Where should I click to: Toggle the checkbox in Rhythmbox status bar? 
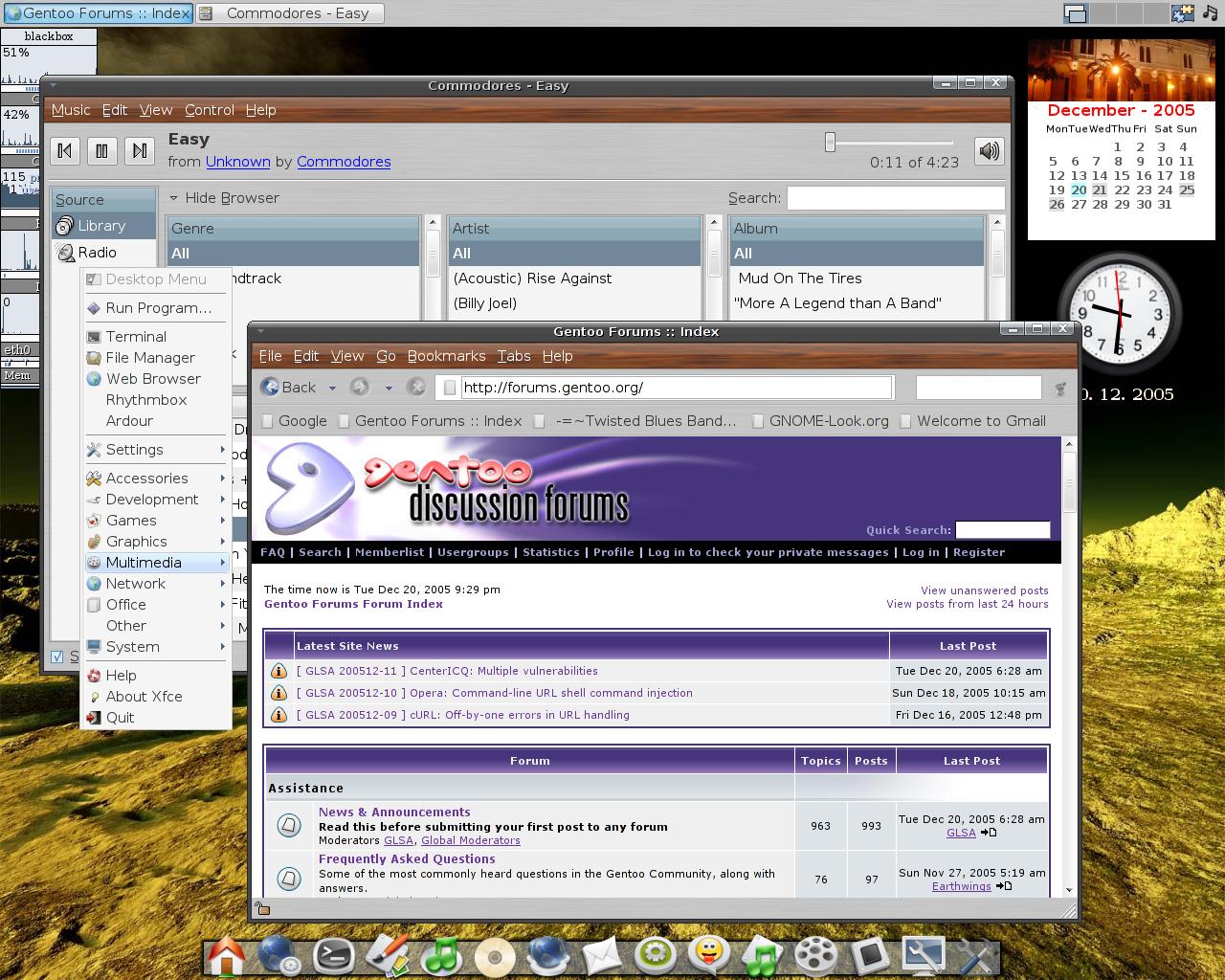tap(56, 657)
